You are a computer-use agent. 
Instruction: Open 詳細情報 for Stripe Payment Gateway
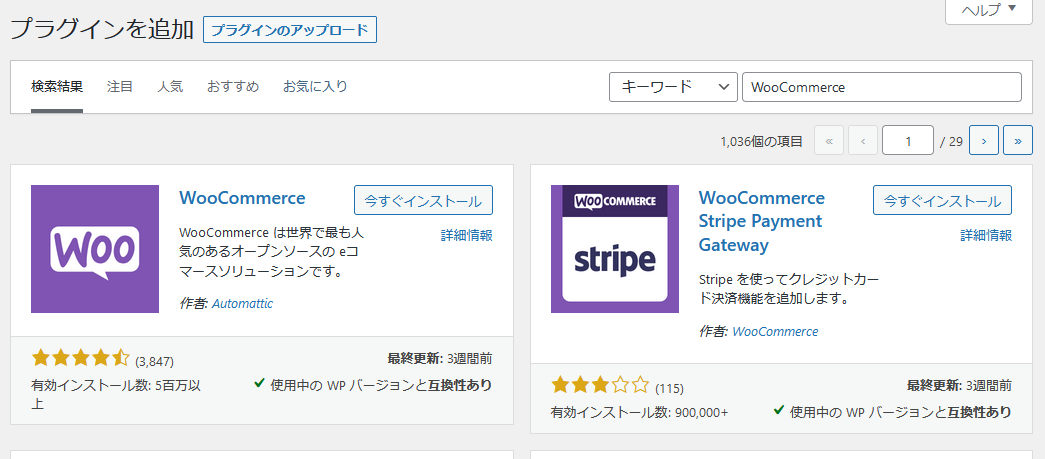click(x=986, y=234)
